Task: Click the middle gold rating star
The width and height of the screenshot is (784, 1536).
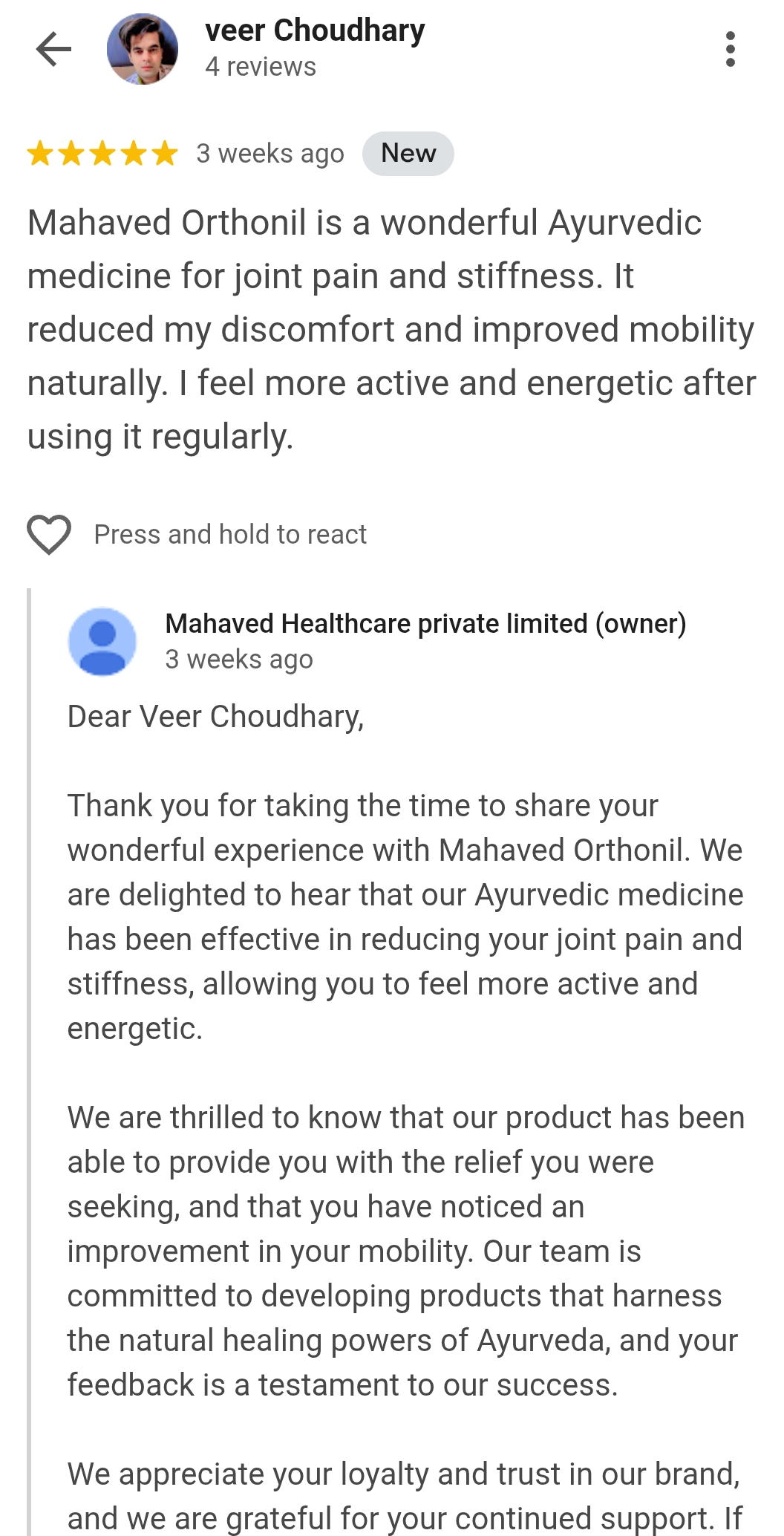Action: coord(102,154)
